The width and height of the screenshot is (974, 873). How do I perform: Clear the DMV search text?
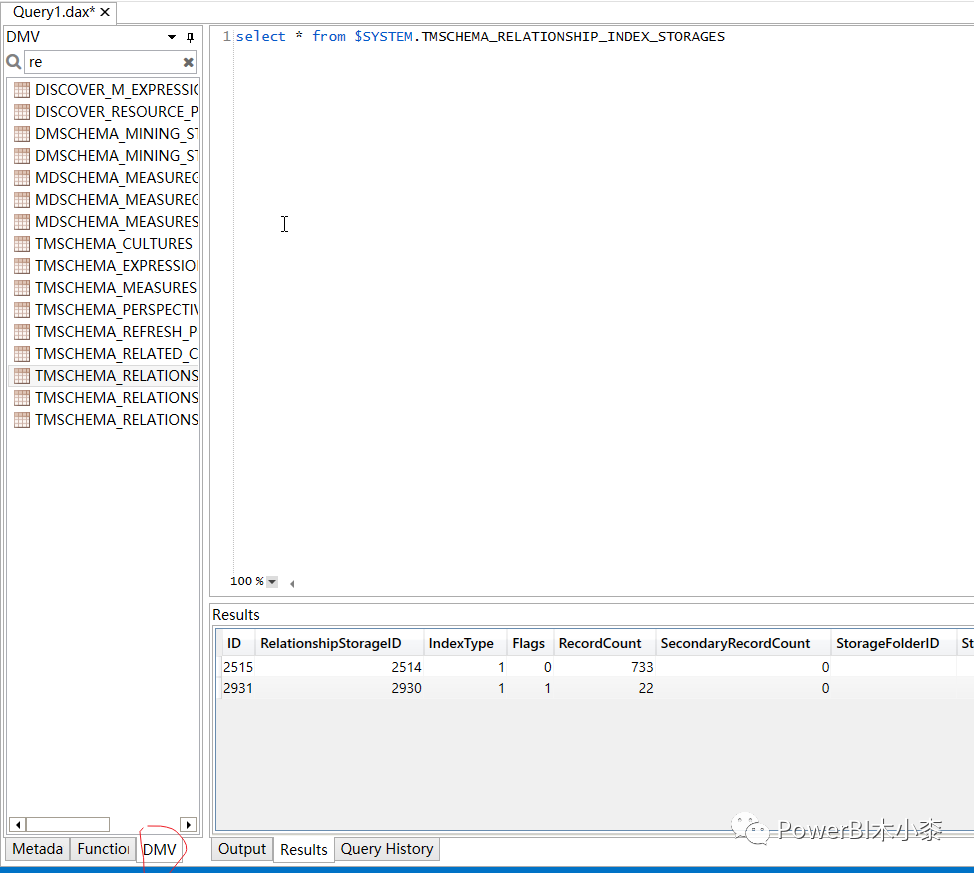188,62
